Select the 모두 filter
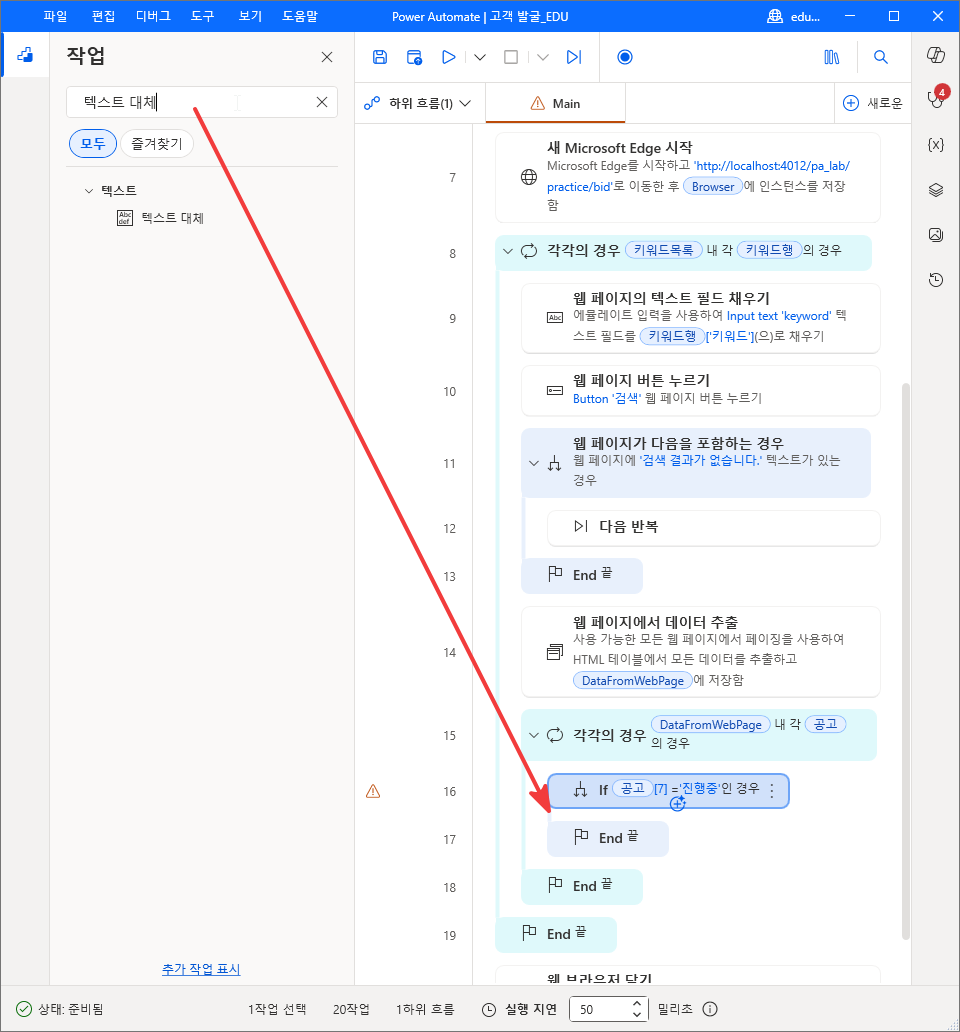The image size is (960, 1032). pos(93,143)
